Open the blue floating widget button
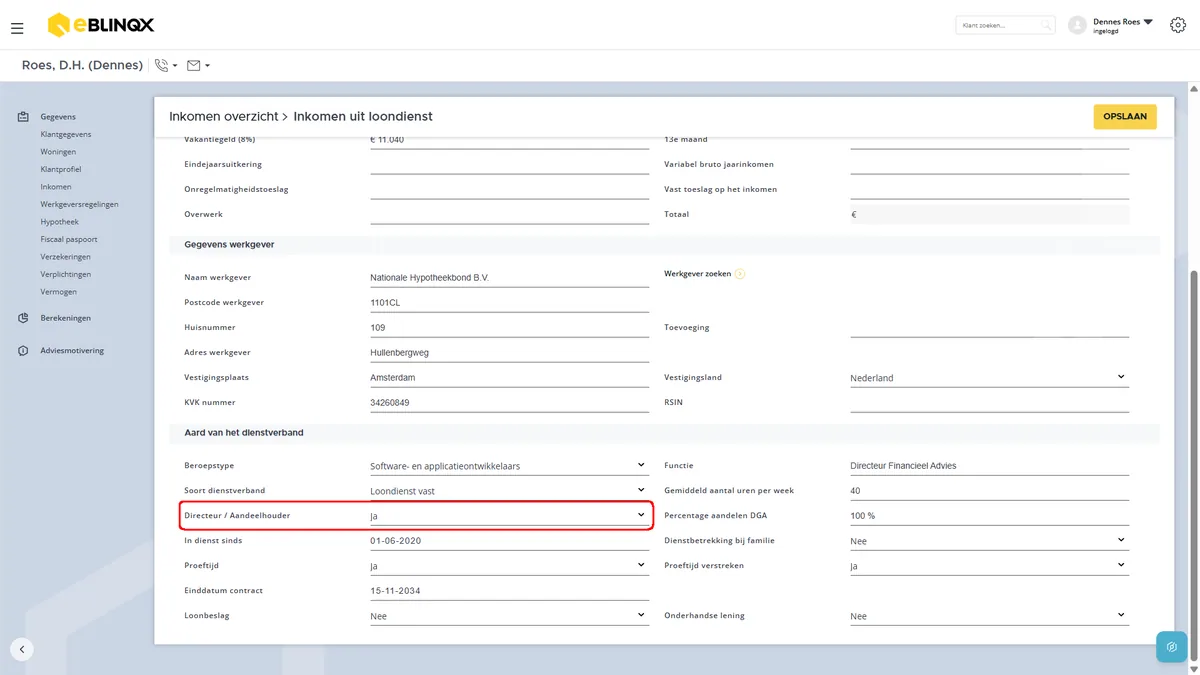Viewport: 1200px width, 675px height. (x=1171, y=647)
